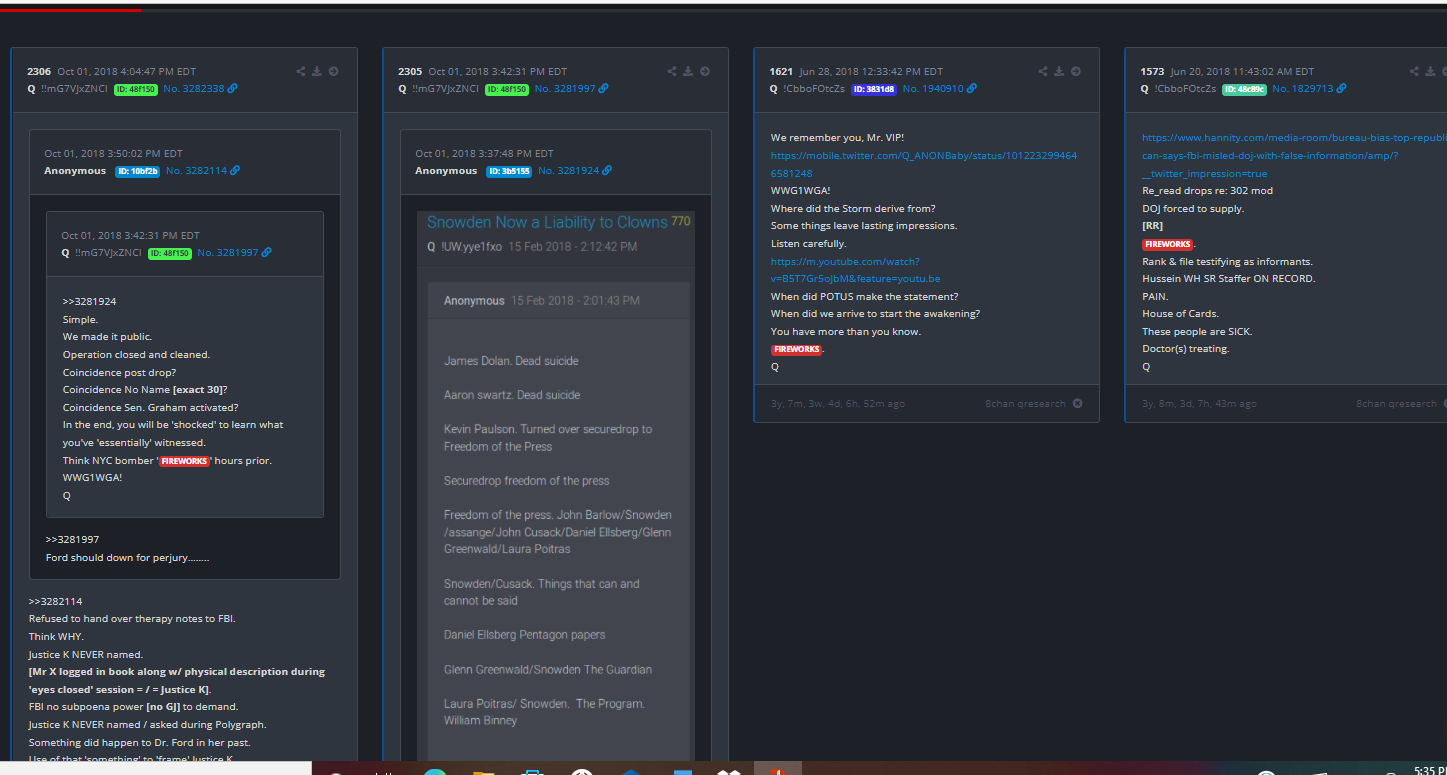Click chain link icon beside No. 3282114
The image size is (1447, 775).
[x=235, y=171]
